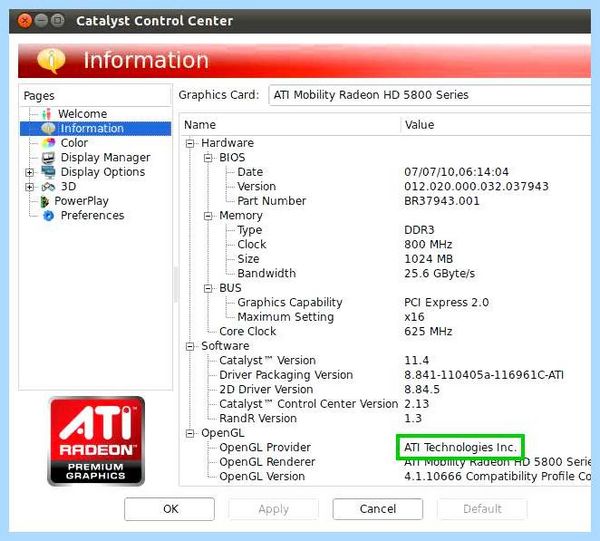
Task: Open Display Manager page
Action: (105, 157)
